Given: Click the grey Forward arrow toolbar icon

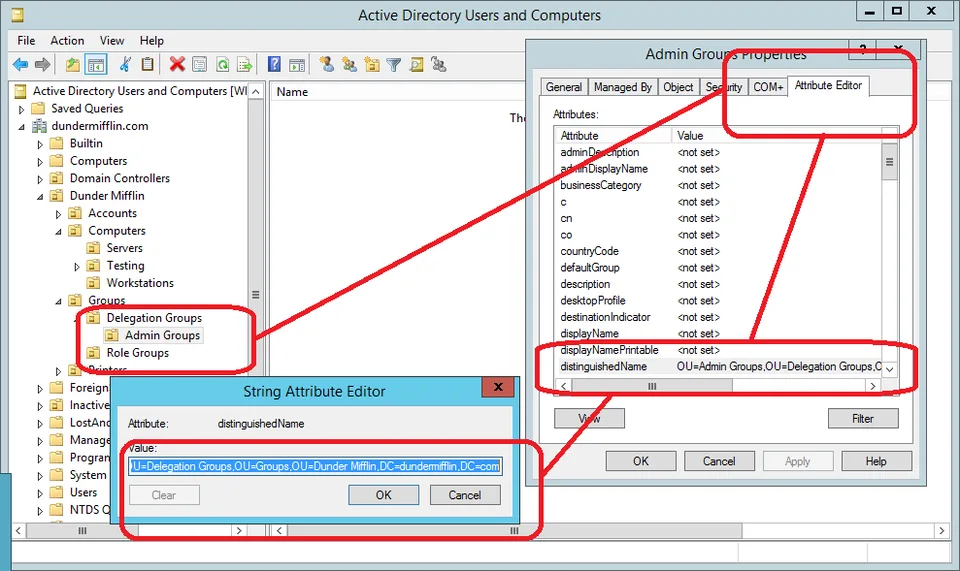Looking at the screenshot, I should coord(42,64).
